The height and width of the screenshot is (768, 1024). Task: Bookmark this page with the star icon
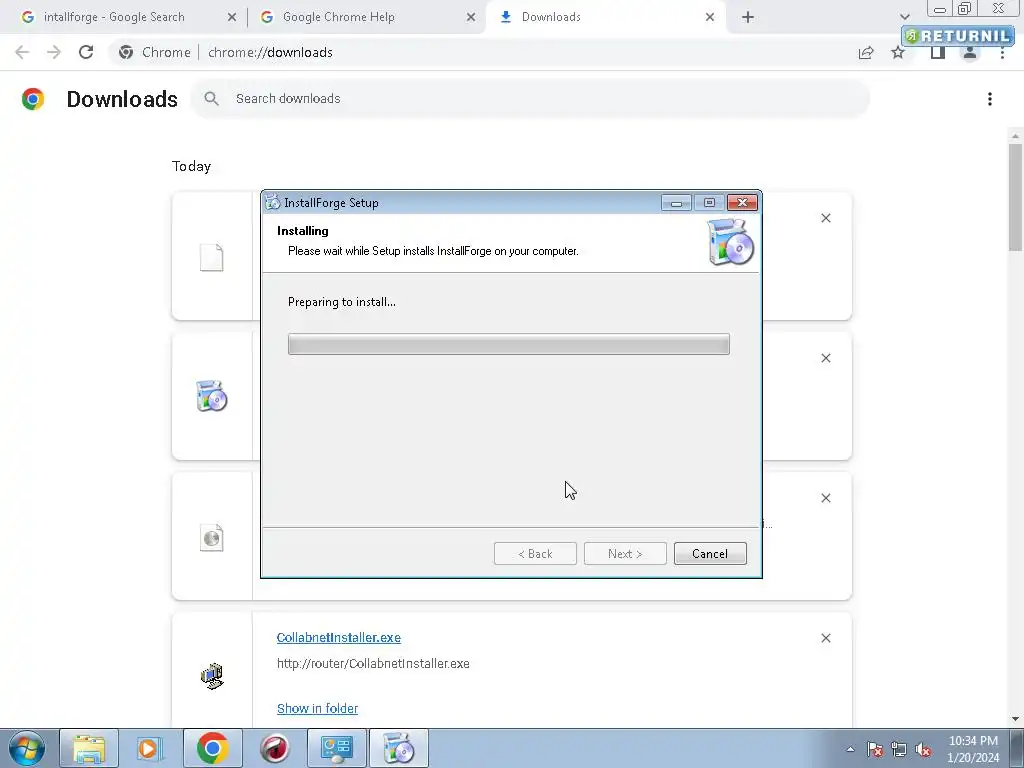click(x=898, y=53)
